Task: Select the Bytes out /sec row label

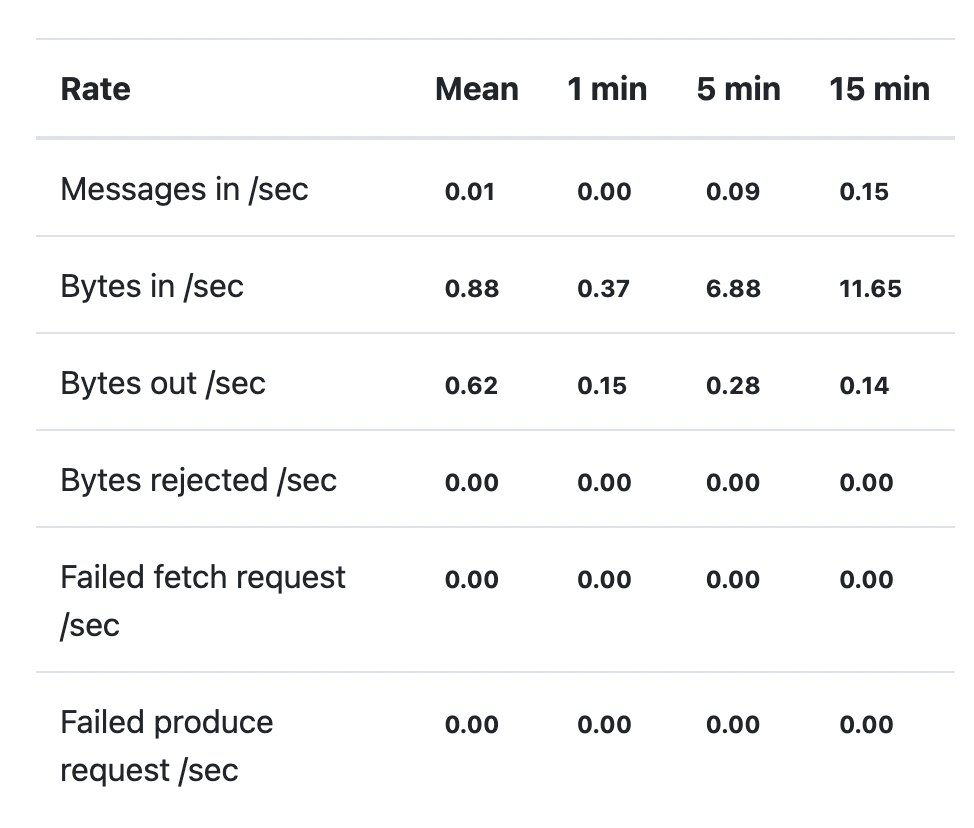Action: (163, 383)
